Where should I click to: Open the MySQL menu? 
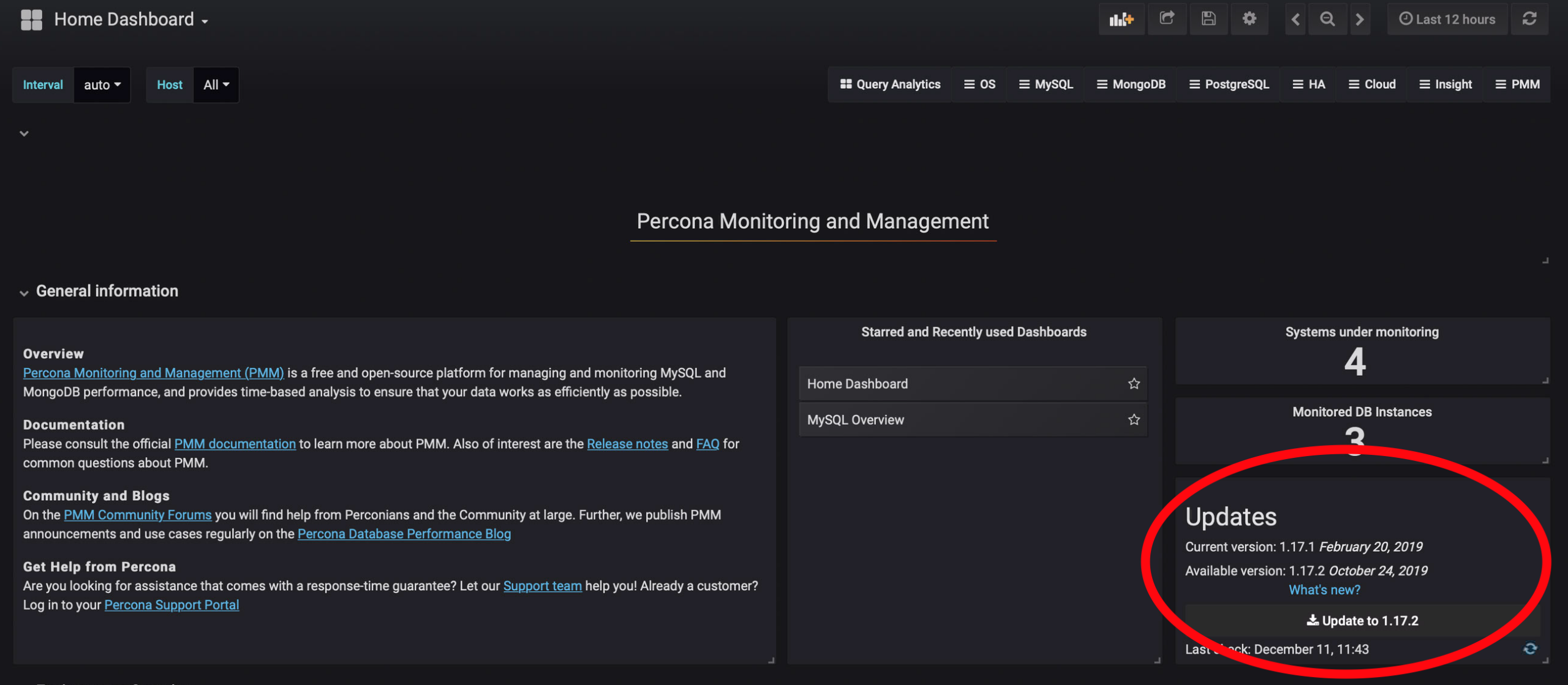click(1046, 84)
